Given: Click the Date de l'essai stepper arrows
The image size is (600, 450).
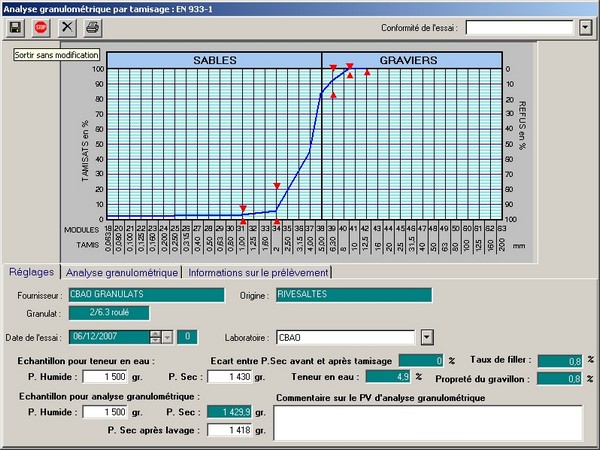Looking at the screenshot, I should point(168,337).
